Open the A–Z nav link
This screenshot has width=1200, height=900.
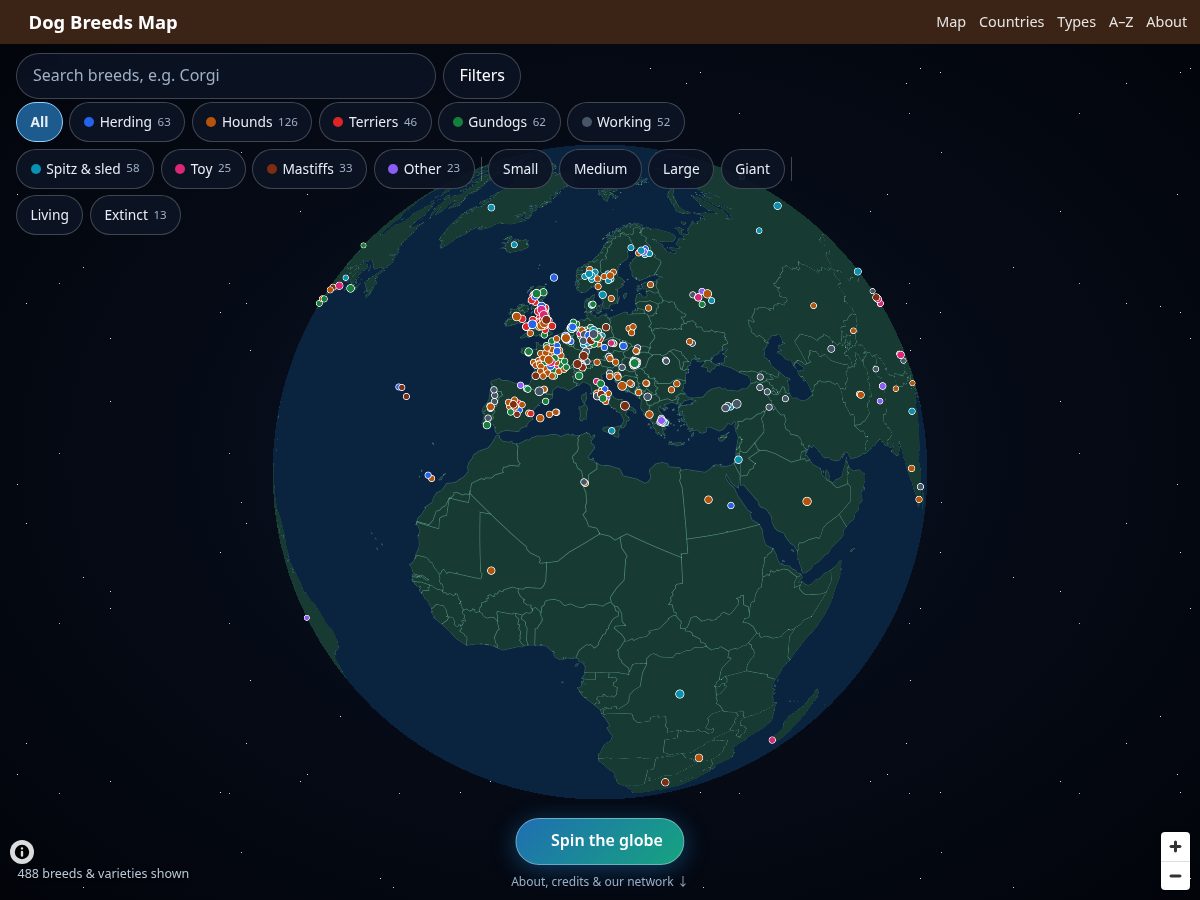[1121, 22]
